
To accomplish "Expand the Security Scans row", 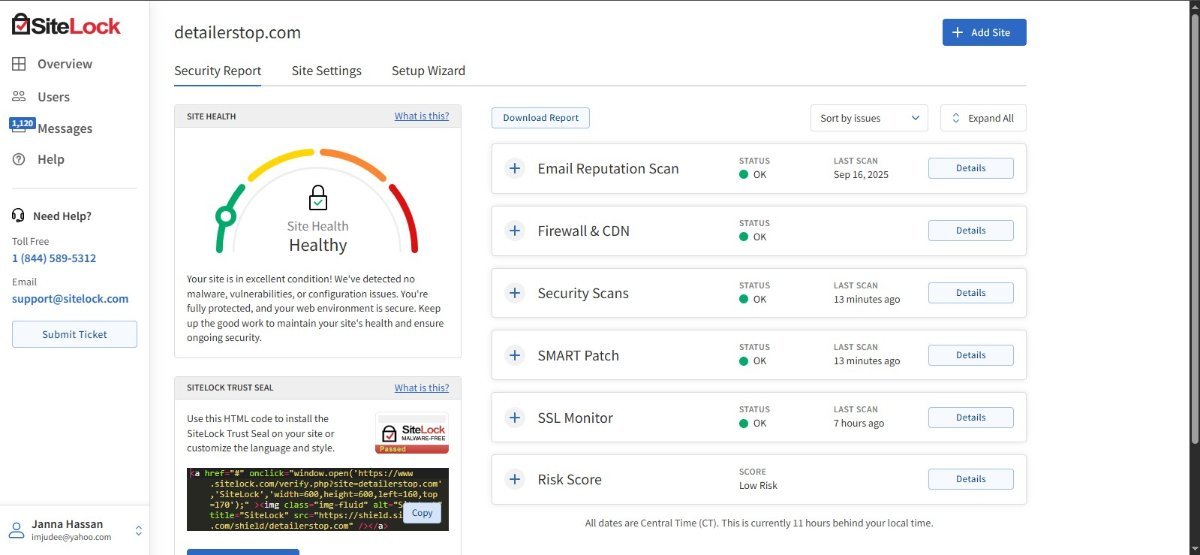I will click(515, 293).
